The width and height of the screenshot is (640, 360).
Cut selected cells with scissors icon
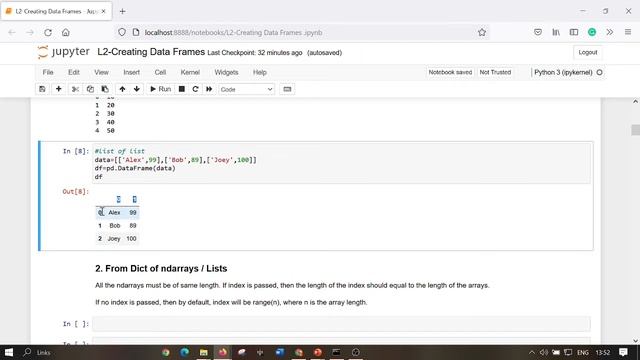pyautogui.click(x=75, y=89)
